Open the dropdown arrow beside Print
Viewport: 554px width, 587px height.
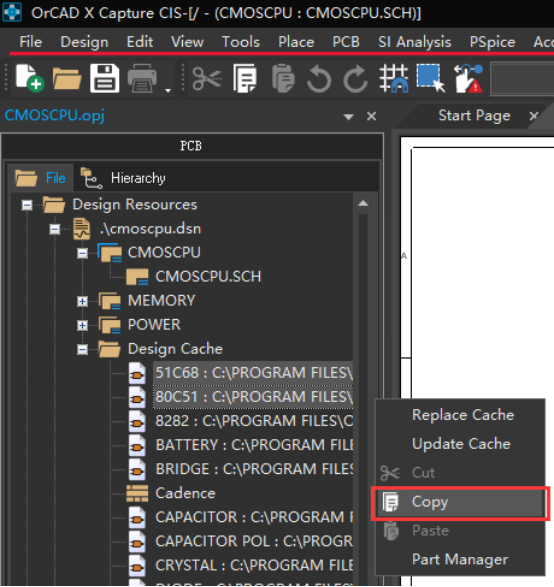pos(168,90)
